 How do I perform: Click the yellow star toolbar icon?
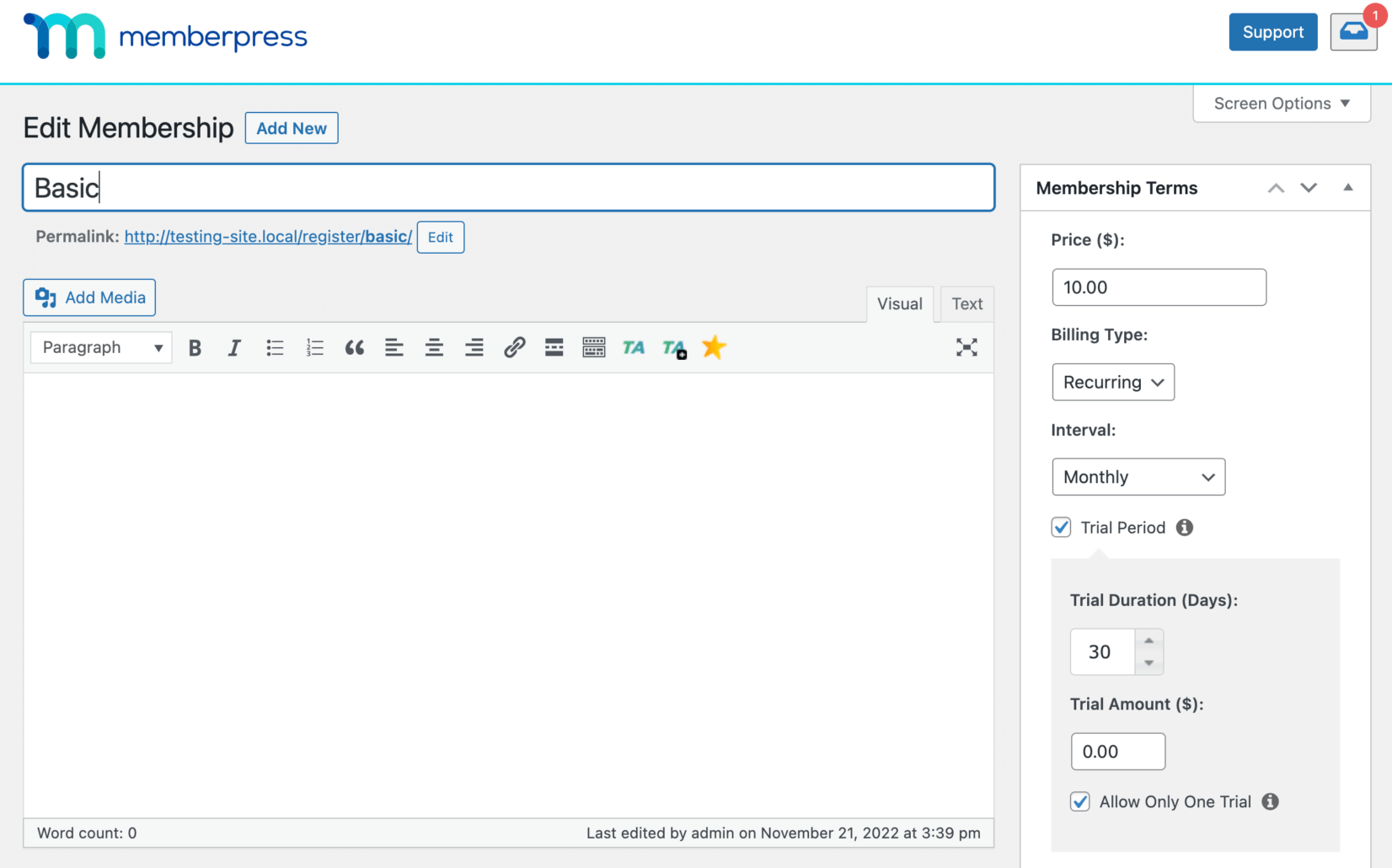click(x=714, y=347)
